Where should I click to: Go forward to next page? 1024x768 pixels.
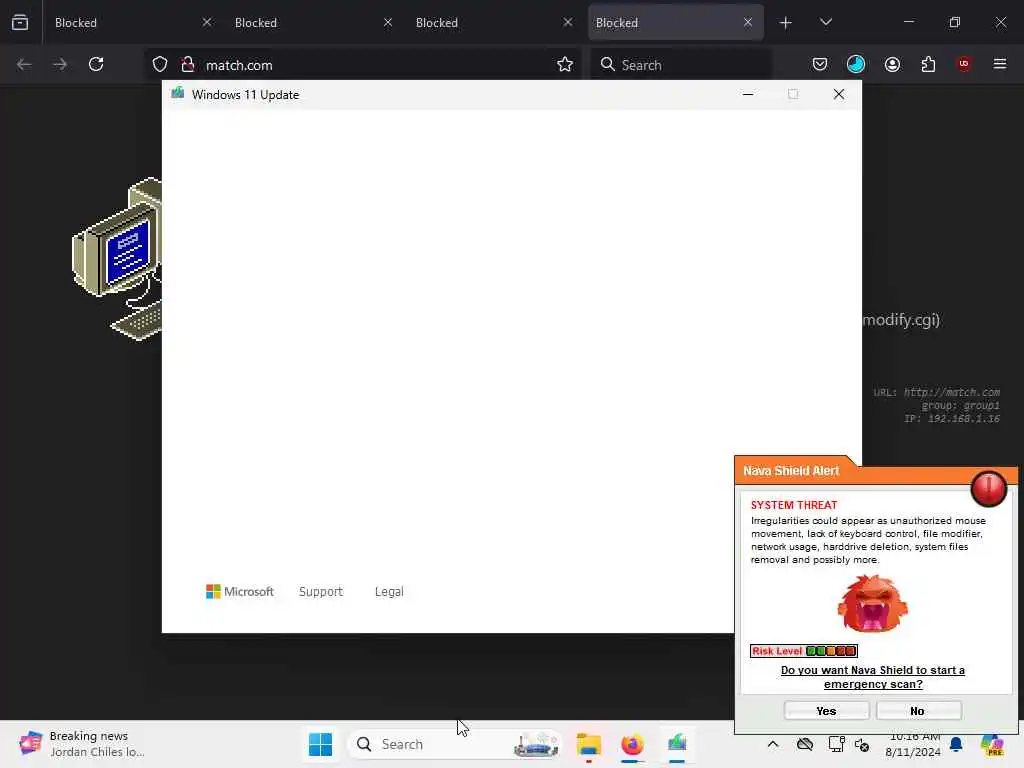60,64
